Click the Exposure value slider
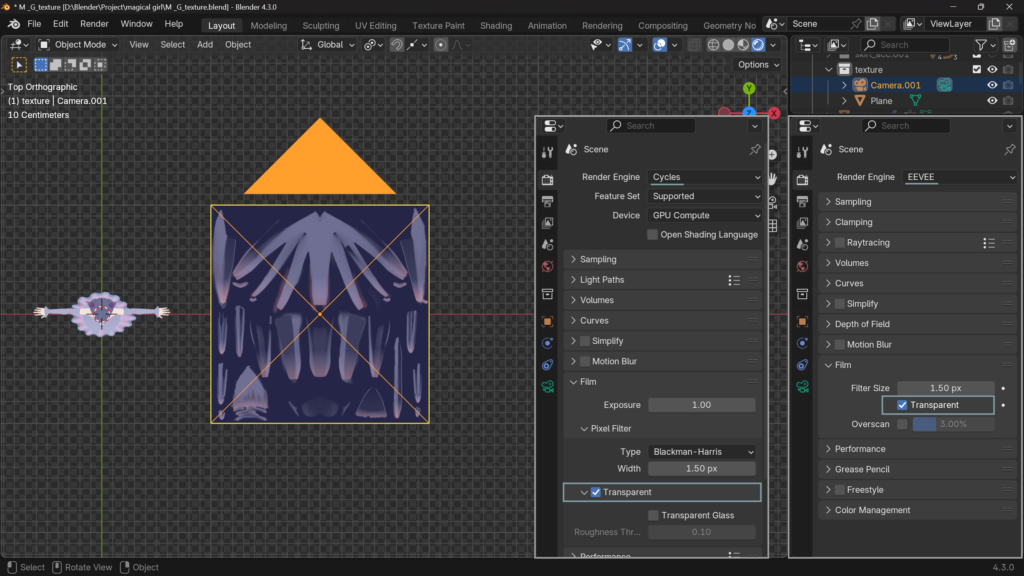Screen dimensions: 1024x576 coord(701,405)
